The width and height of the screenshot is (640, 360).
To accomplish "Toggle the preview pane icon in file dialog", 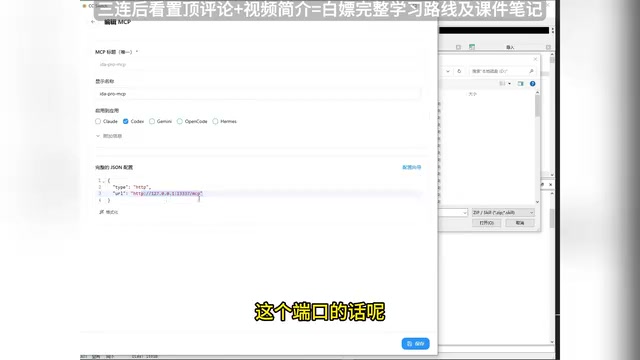I will coord(520,84).
